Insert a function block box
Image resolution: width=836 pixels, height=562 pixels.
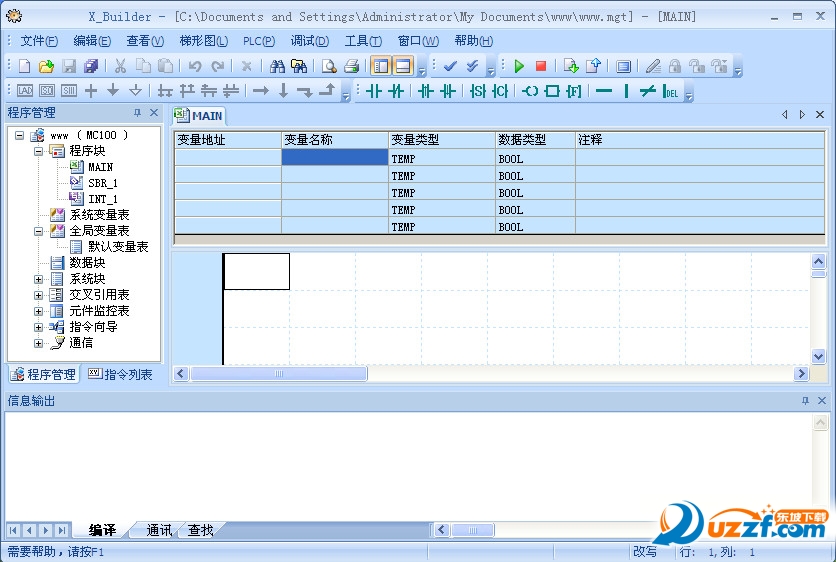click(x=552, y=91)
